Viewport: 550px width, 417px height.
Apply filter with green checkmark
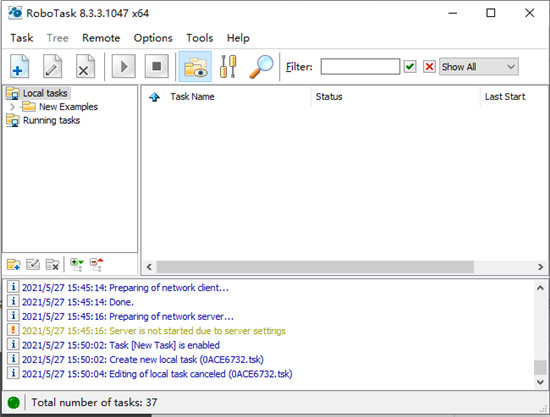tap(410, 67)
